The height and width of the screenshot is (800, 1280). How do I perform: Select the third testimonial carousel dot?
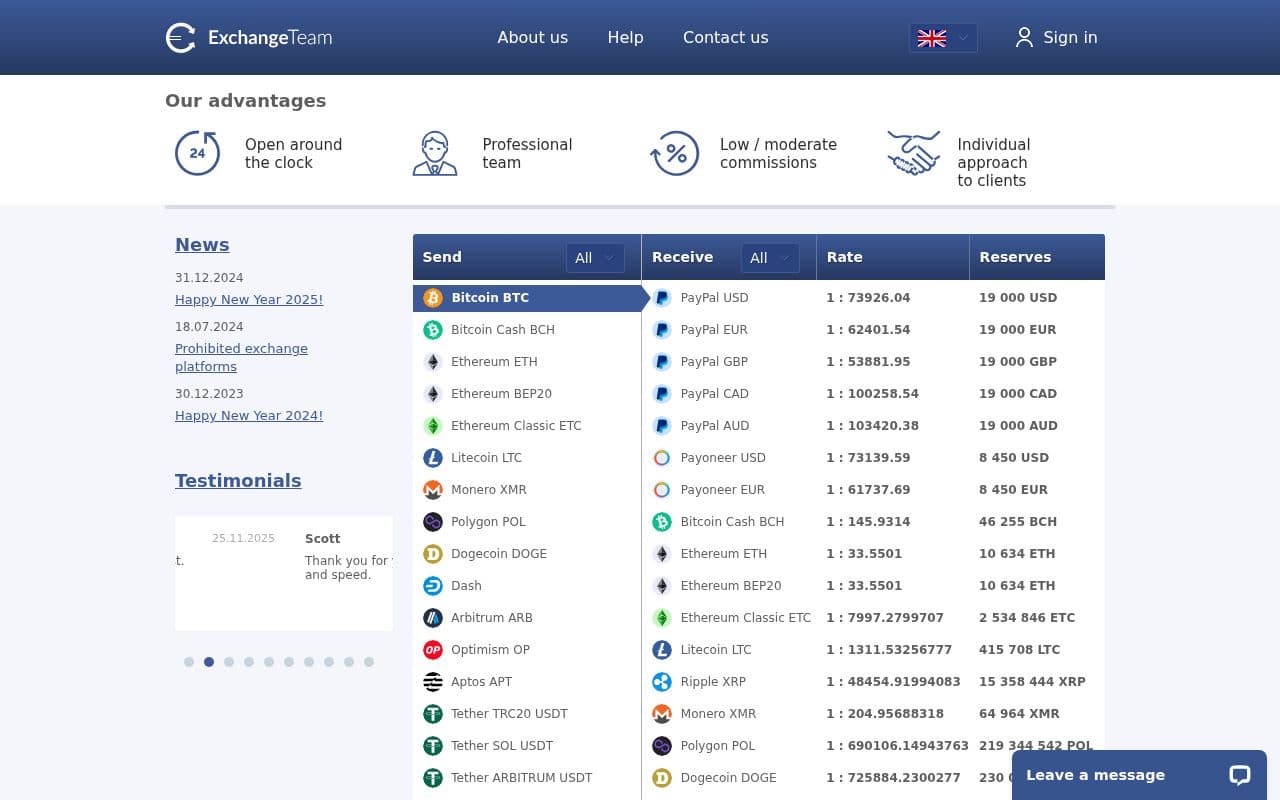pyautogui.click(x=229, y=662)
